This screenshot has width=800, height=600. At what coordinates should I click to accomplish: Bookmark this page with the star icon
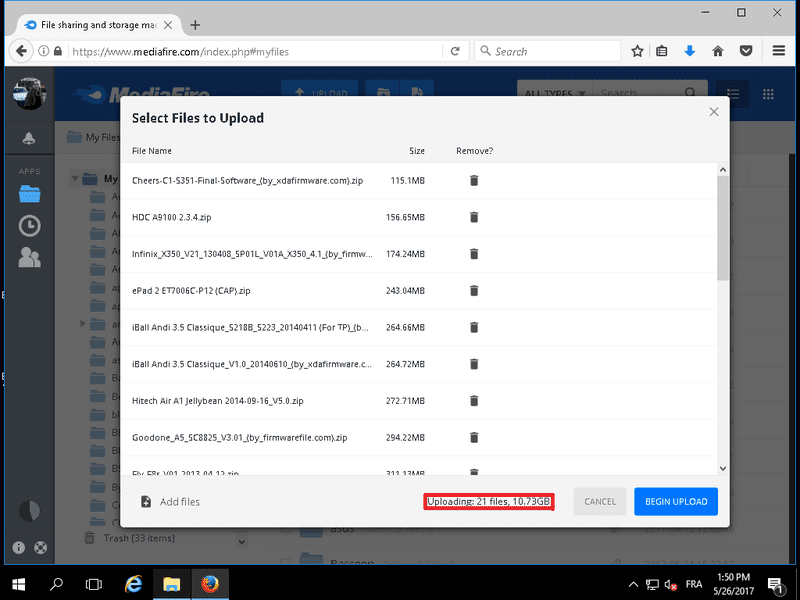click(x=637, y=51)
